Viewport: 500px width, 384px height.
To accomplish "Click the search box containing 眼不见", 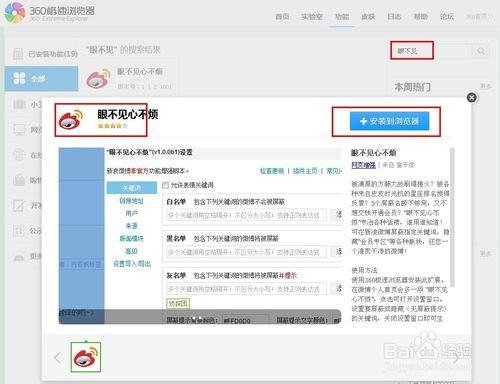I will click(431, 51).
